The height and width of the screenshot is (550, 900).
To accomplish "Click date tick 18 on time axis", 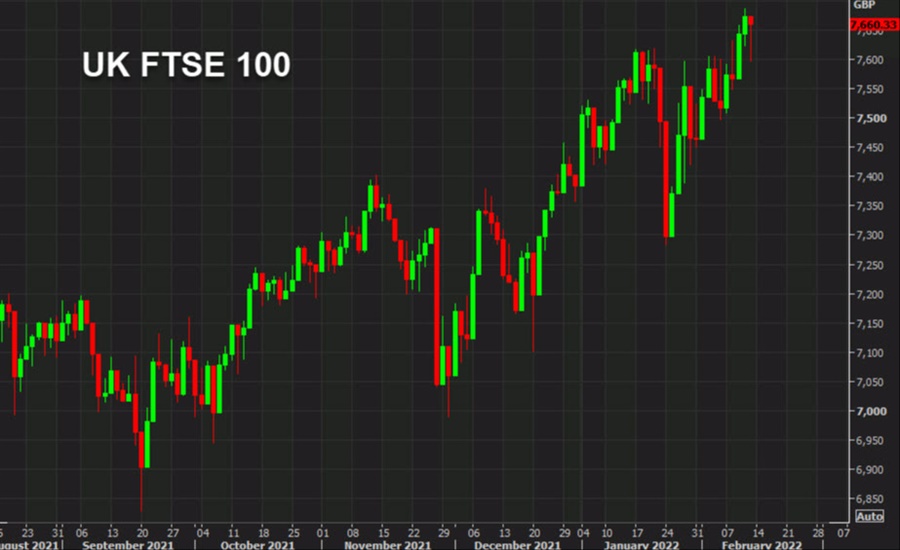I will (263, 533).
